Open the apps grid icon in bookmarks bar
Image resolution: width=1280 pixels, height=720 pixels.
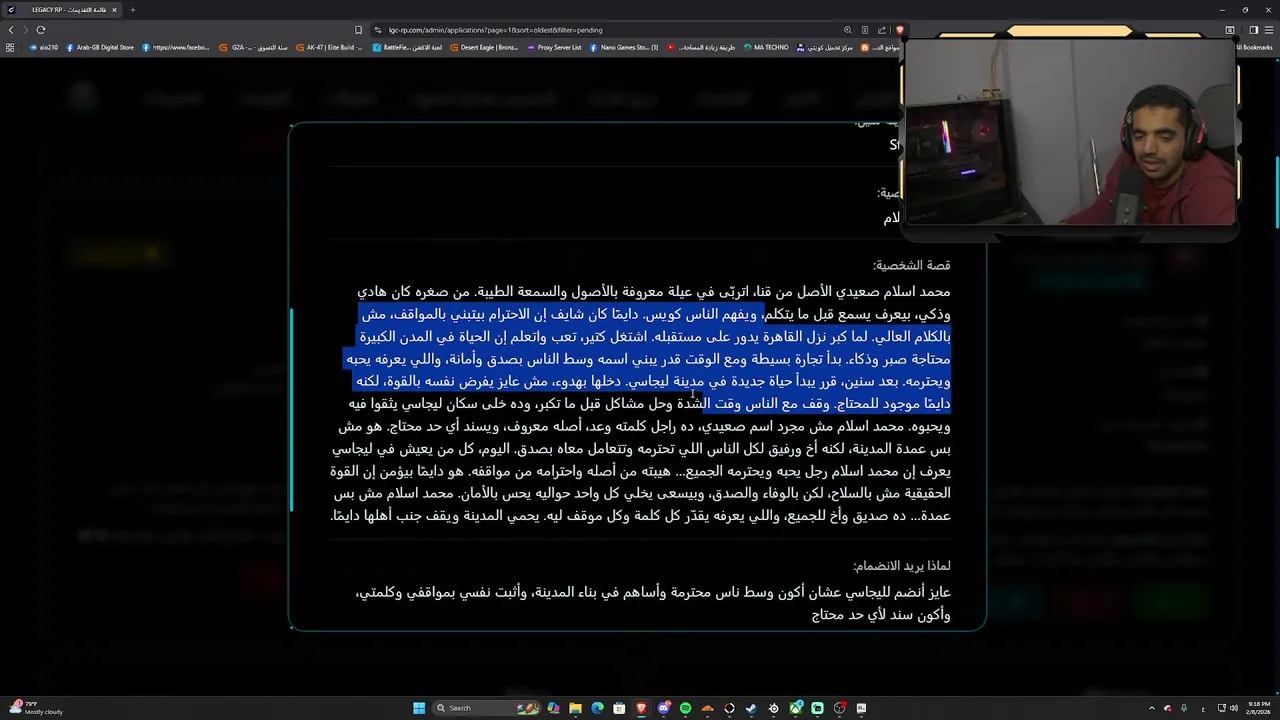tap(10, 47)
